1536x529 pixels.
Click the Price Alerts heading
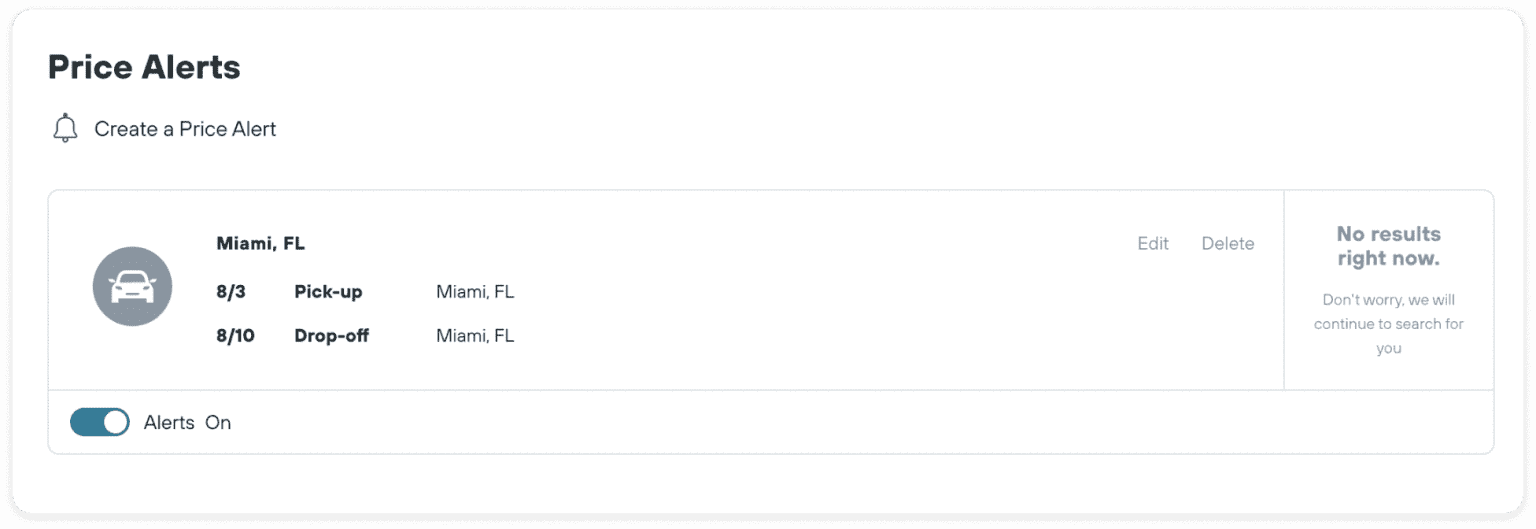coord(144,67)
